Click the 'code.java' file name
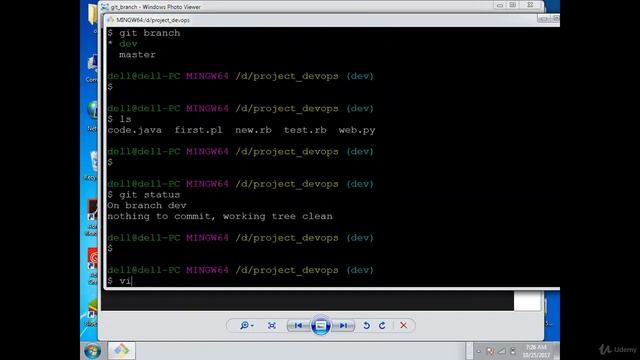The image size is (640, 360). 134,130
